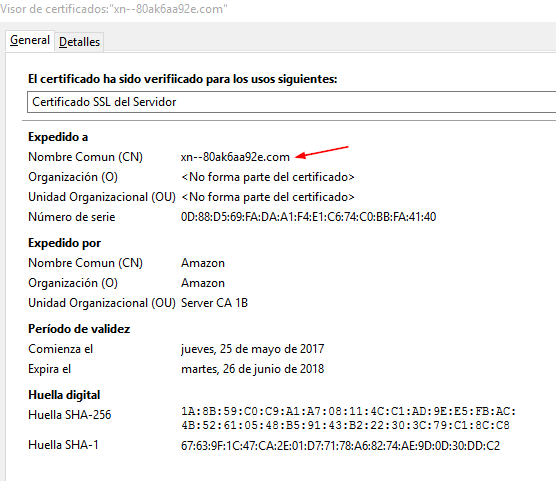This screenshot has height=481, width=556.
Task: Switch to the Detalles tab
Action: click(x=79, y=42)
